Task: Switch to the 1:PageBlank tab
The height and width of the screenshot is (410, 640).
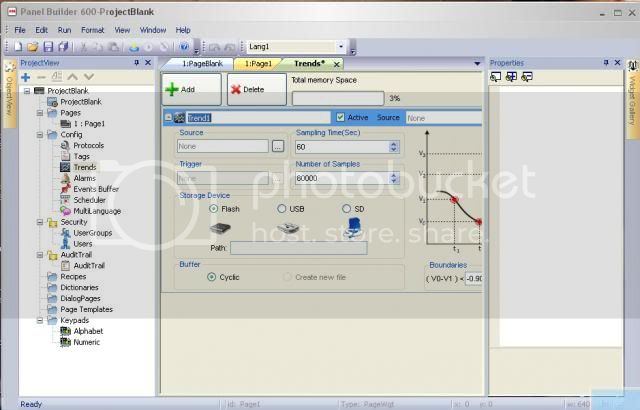Action: (200, 64)
